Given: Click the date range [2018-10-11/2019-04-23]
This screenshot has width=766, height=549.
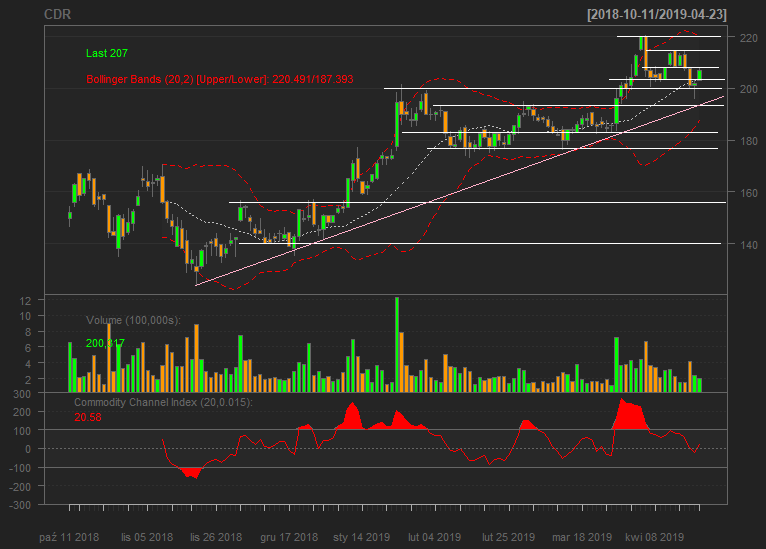Looking at the screenshot, I should coord(657,14).
